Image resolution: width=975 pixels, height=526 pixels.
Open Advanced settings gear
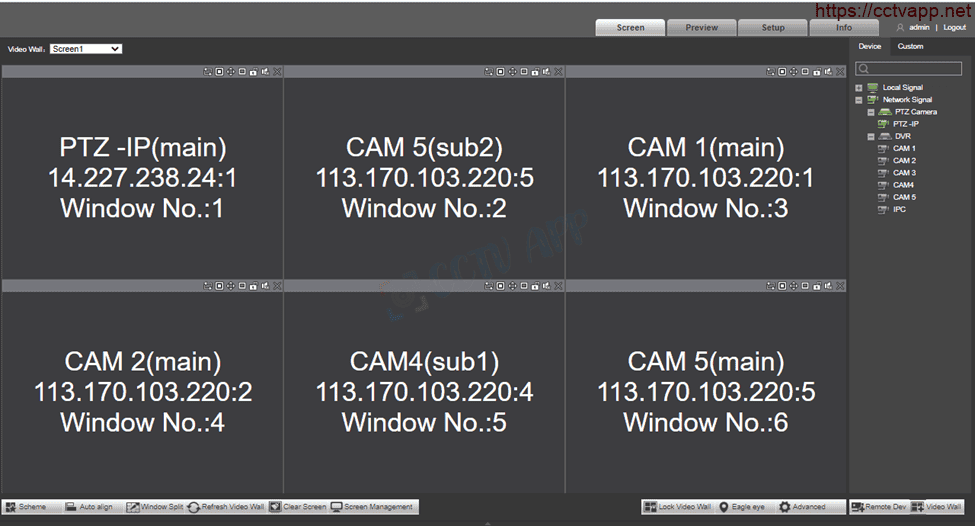(802, 507)
